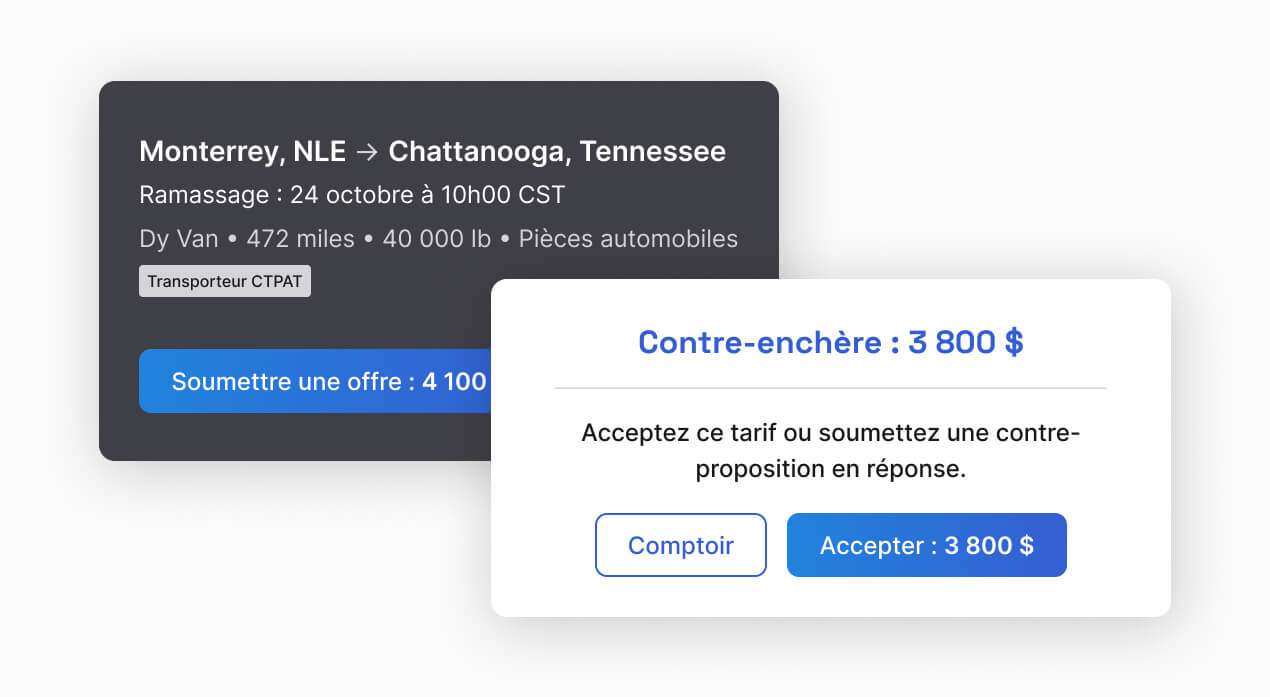Click the divider under the Contre-enchère heading

click(831, 388)
